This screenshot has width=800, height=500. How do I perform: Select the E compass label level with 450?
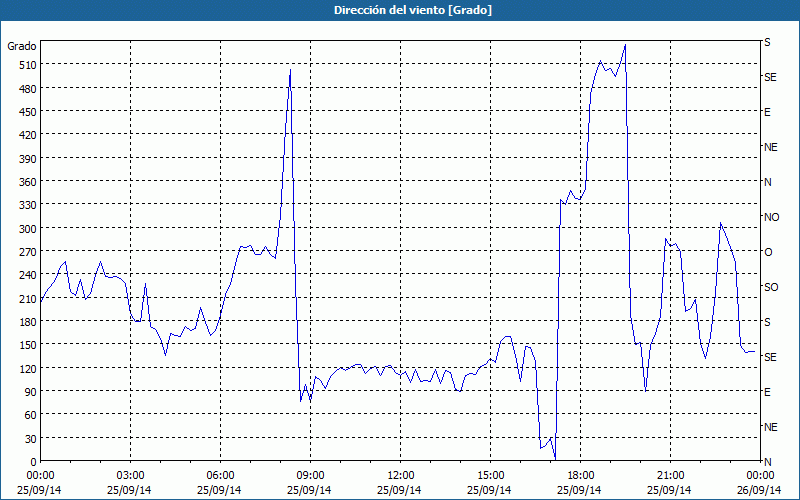click(x=767, y=112)
